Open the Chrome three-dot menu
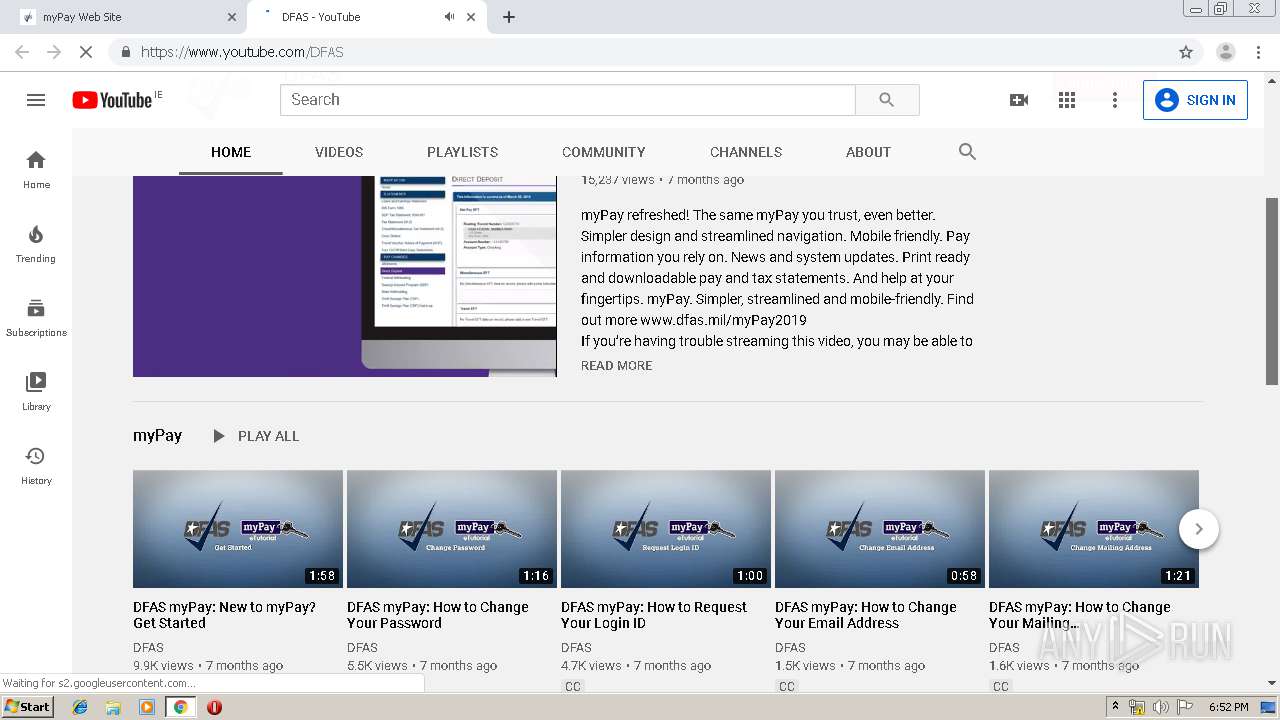The width and height of the screenshot is (1280, 720). click(x=1258, y=52)
